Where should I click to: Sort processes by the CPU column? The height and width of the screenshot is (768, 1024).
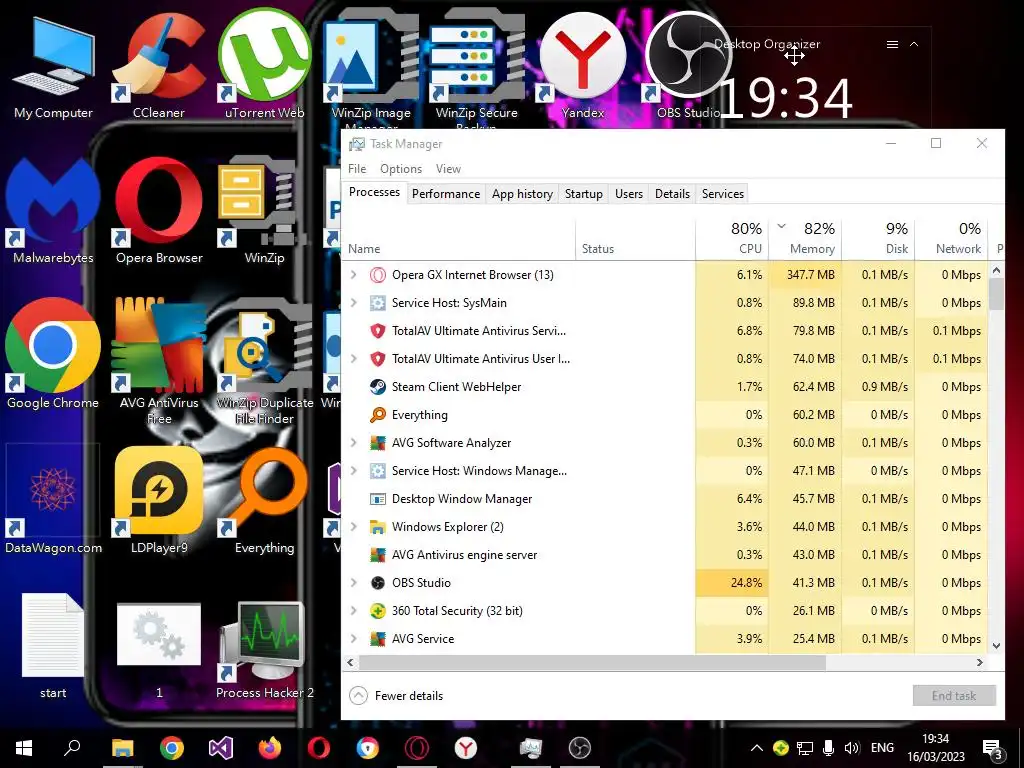pos(732,238)
